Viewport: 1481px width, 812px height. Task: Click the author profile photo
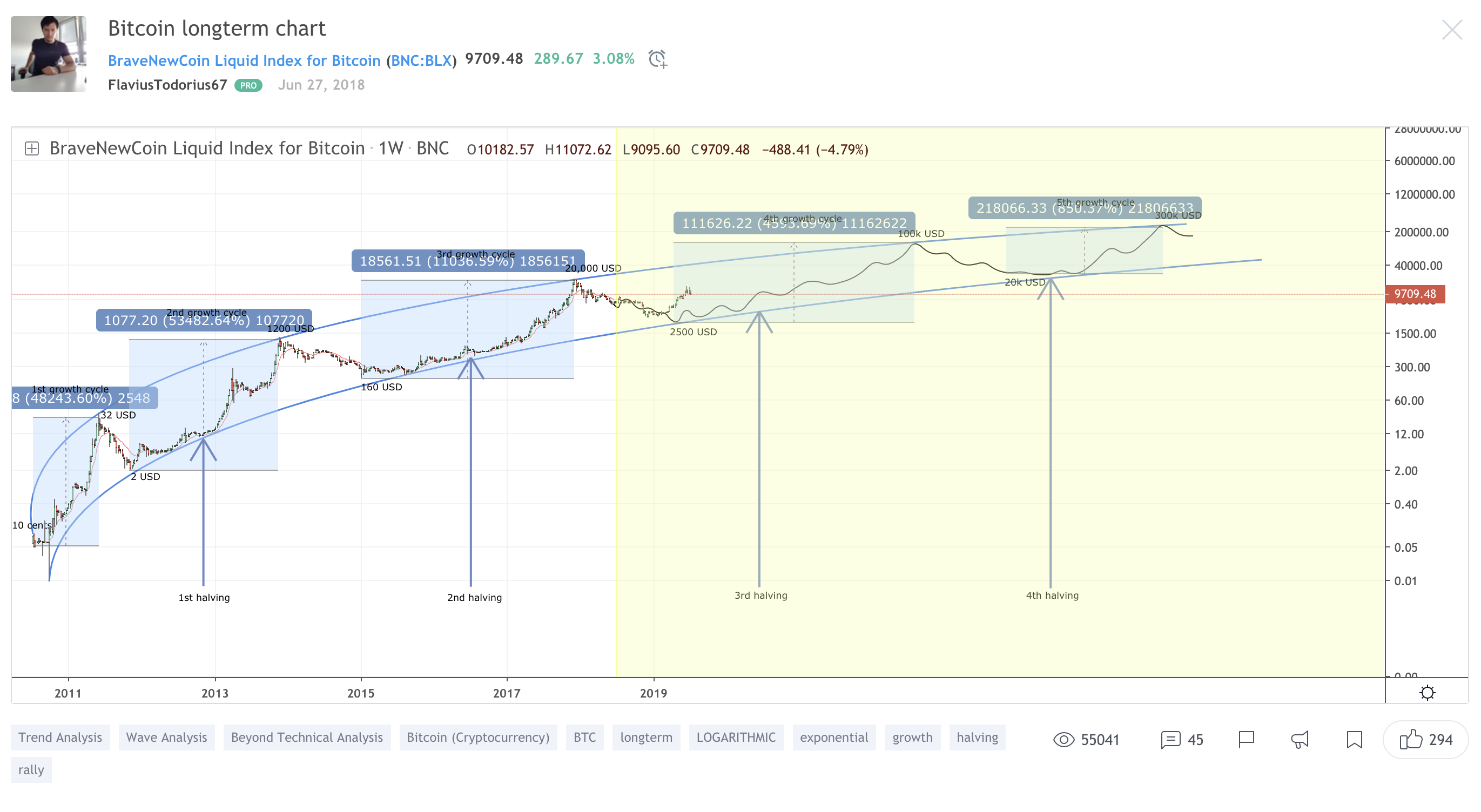pyautogui.click(x=48, y=54)
